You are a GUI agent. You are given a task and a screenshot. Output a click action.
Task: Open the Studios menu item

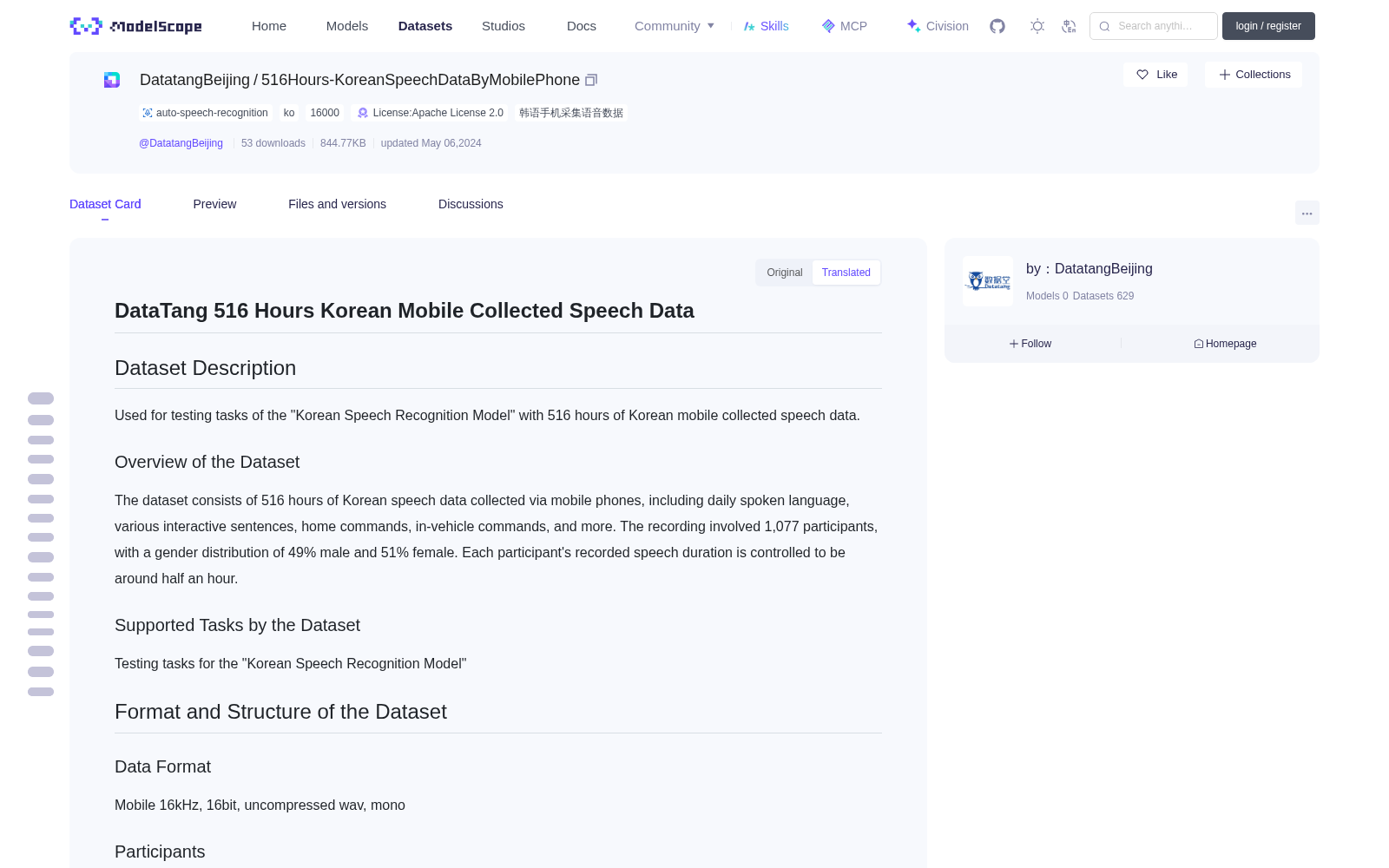click(x=504, y=26)
